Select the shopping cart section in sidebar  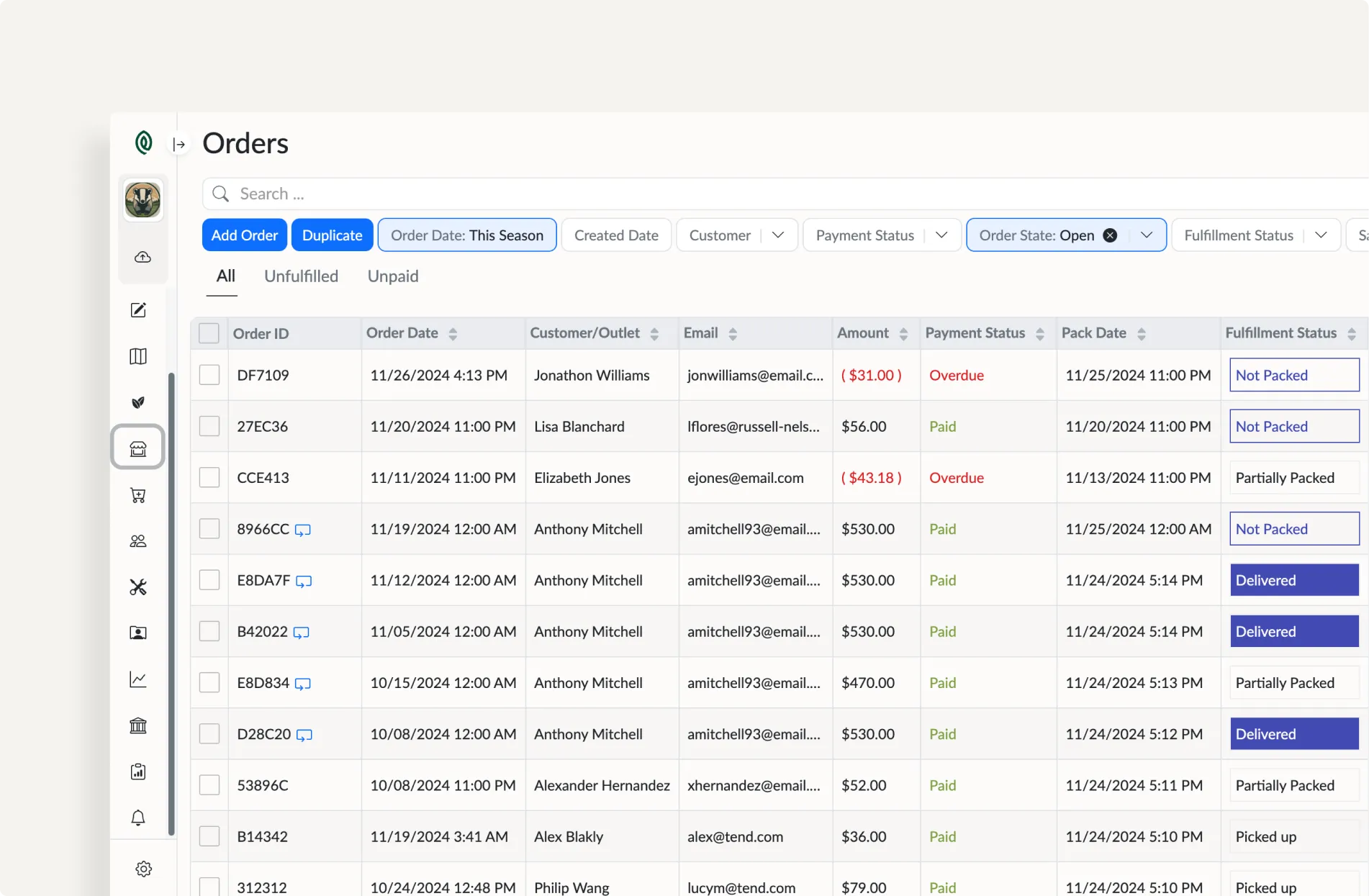[x=137, y=495]
